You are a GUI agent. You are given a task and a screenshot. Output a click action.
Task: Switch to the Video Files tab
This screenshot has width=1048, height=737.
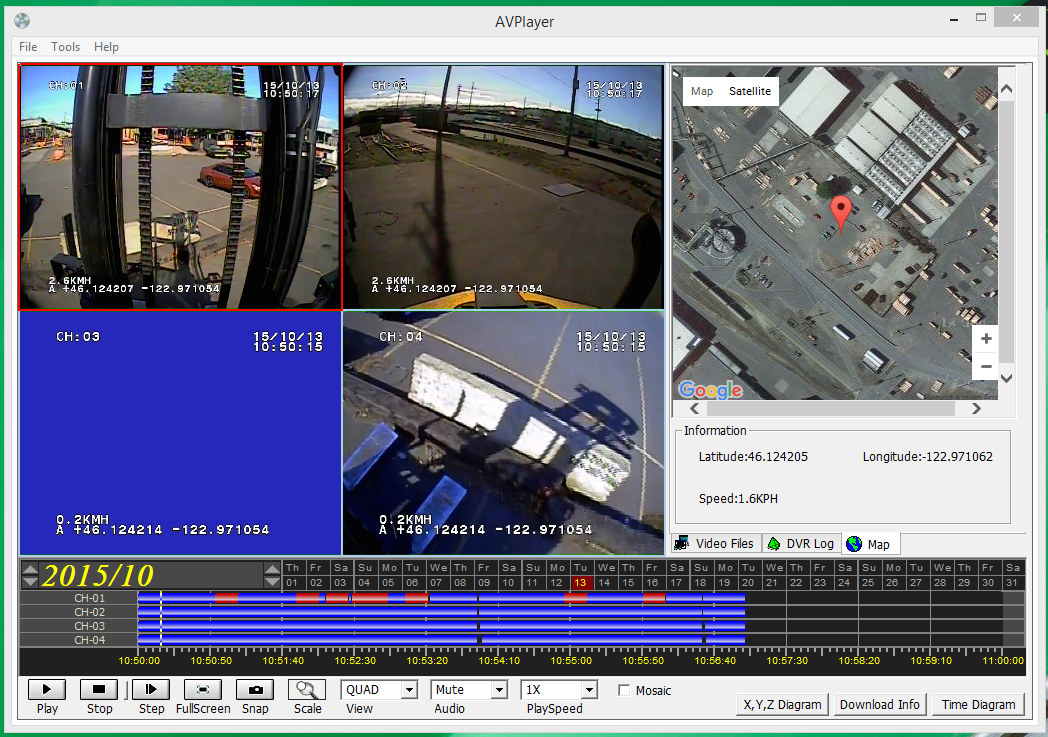[716, 544]
